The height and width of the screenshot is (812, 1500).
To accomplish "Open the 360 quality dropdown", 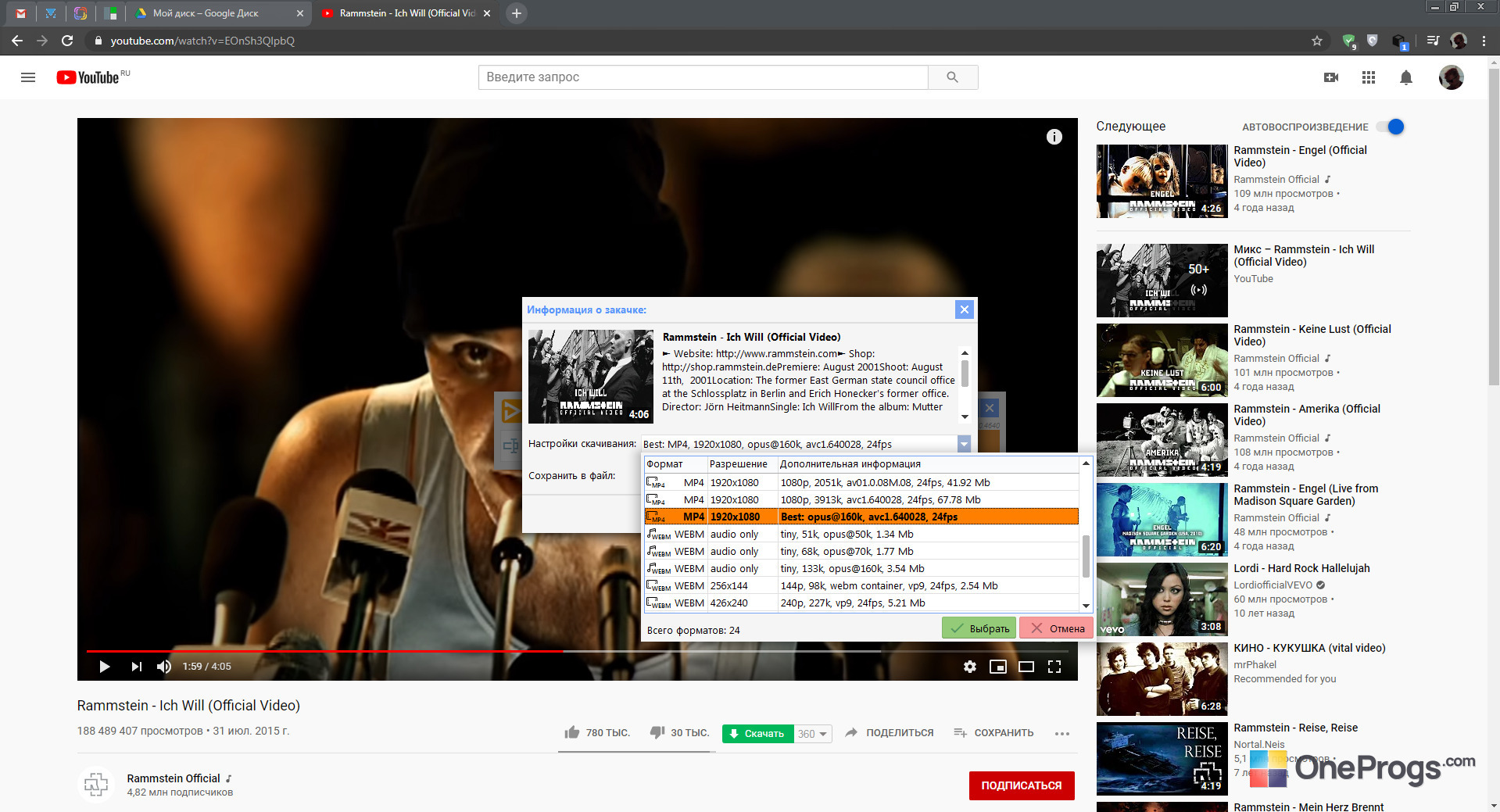I will (x=813, y=734).
